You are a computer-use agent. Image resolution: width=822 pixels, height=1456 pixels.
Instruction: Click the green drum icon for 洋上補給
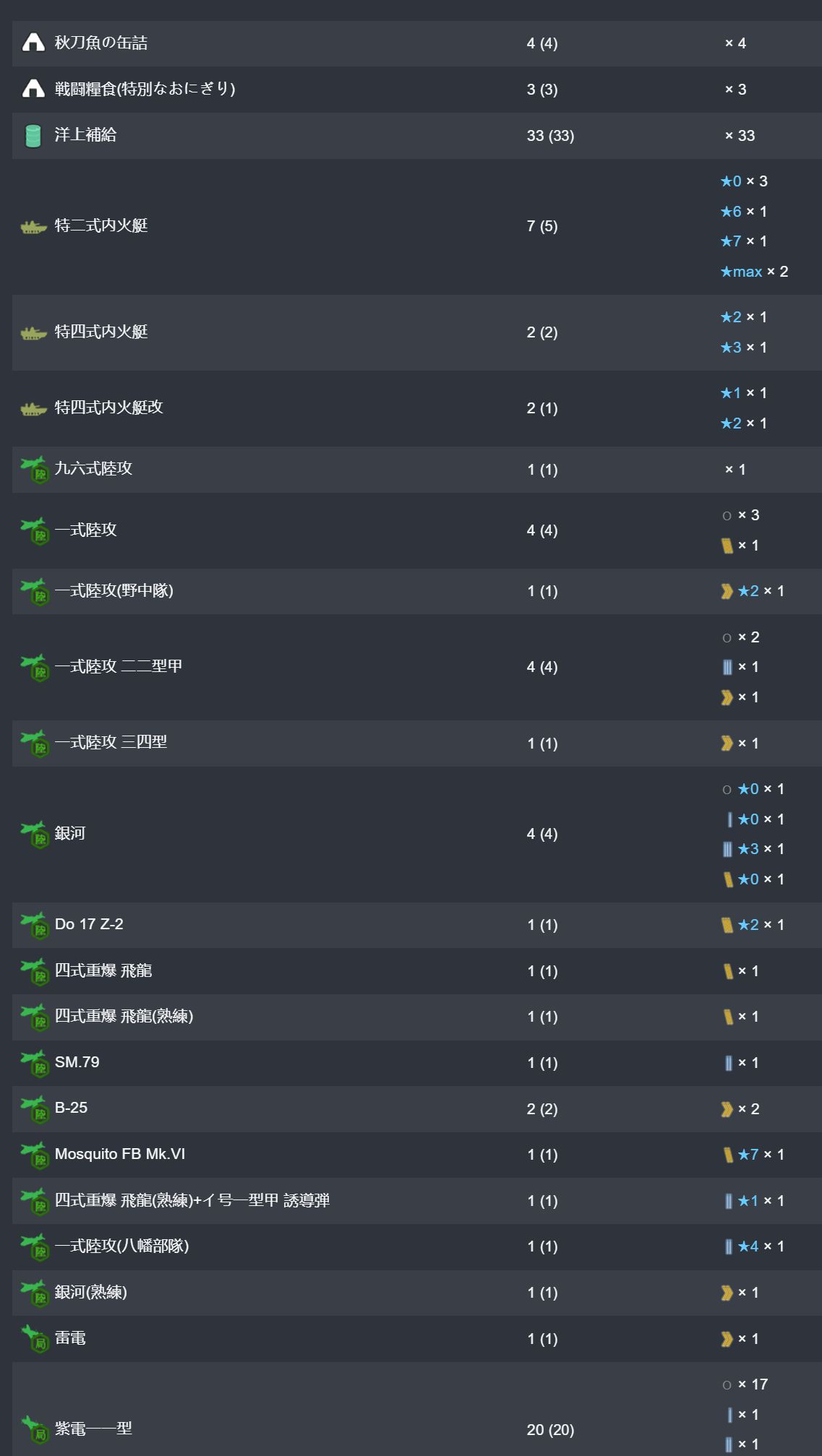(x=33, y=135)
